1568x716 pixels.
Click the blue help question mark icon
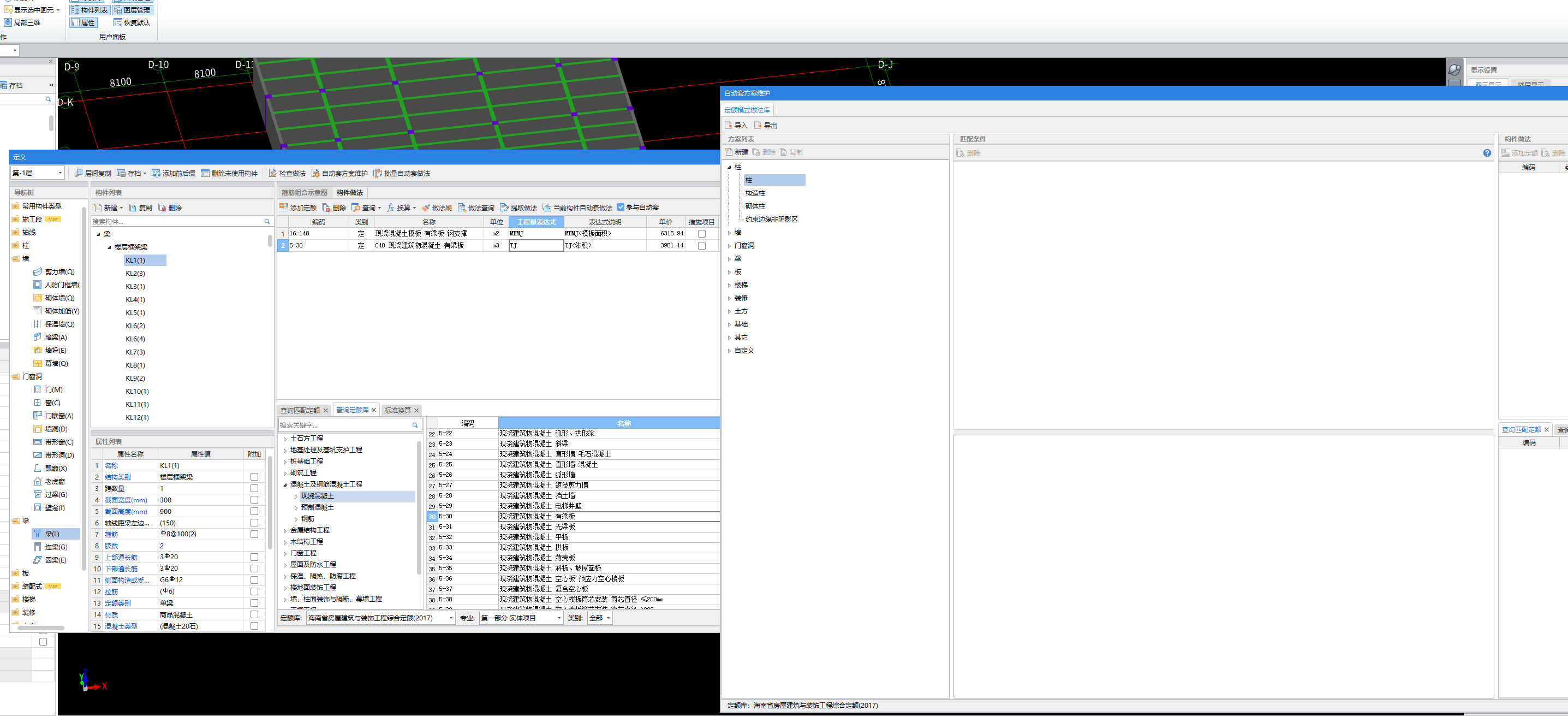(x=1487, y=153)
